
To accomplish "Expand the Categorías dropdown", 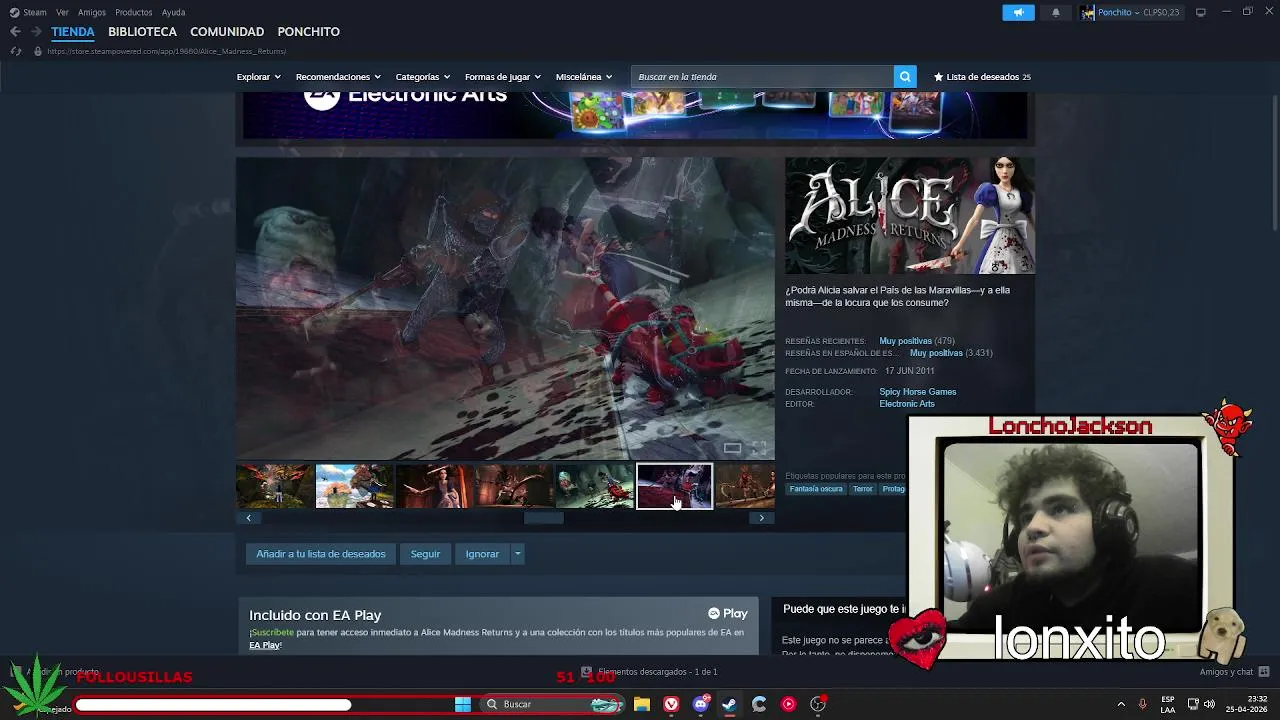I will click(422, 77).
